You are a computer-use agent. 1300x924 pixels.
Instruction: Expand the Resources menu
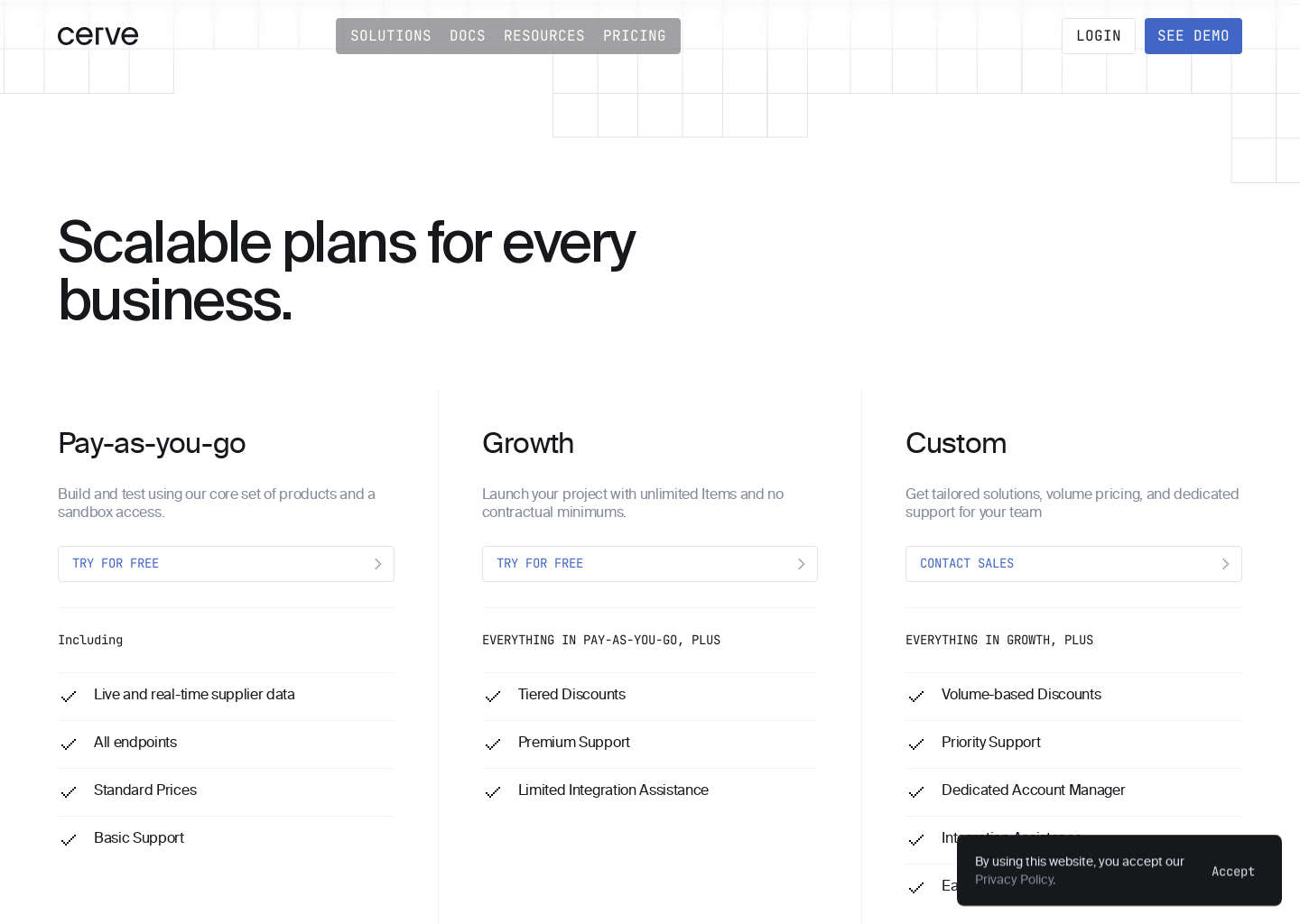pos(544,36)
